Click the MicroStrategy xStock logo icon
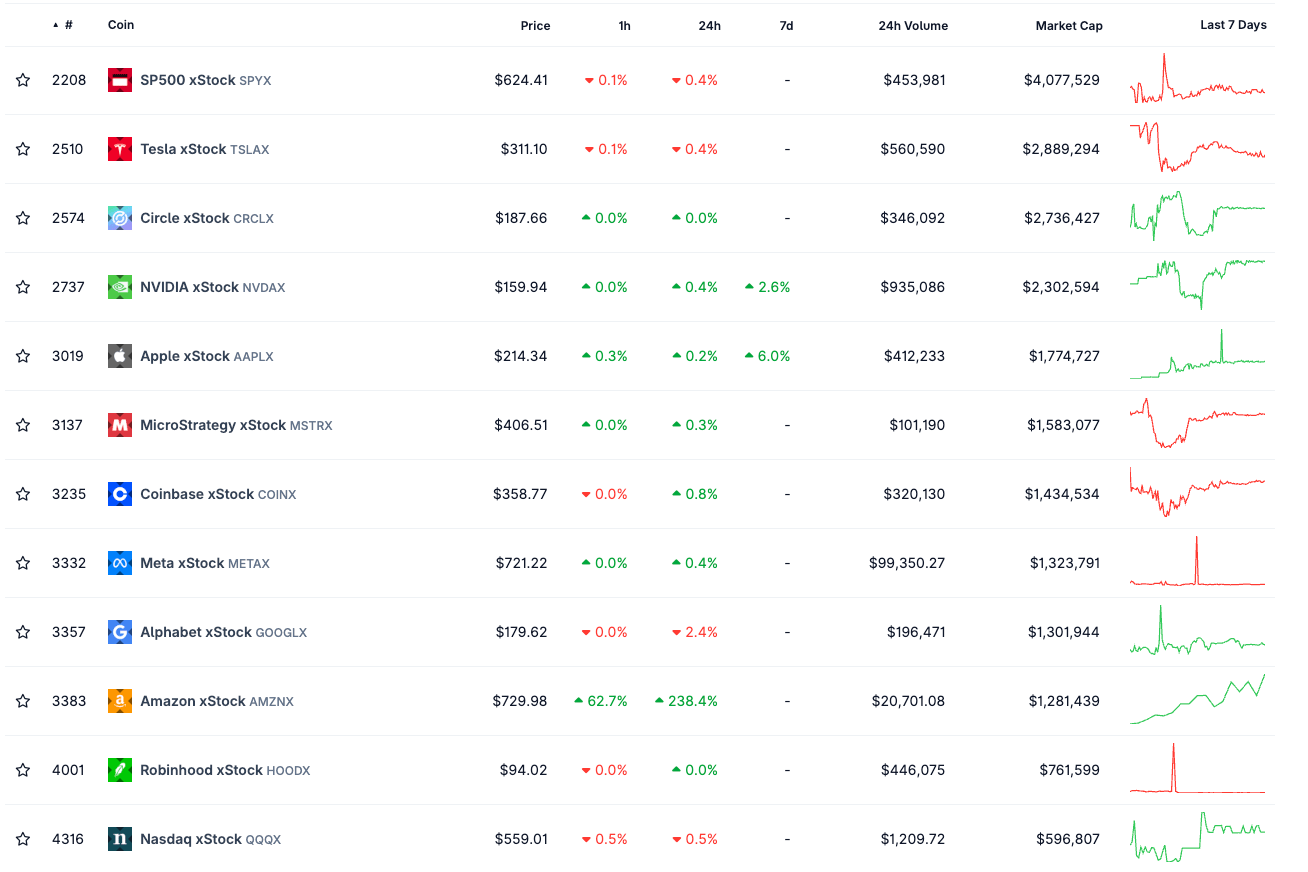1308x872 pixels. (120, 425)
